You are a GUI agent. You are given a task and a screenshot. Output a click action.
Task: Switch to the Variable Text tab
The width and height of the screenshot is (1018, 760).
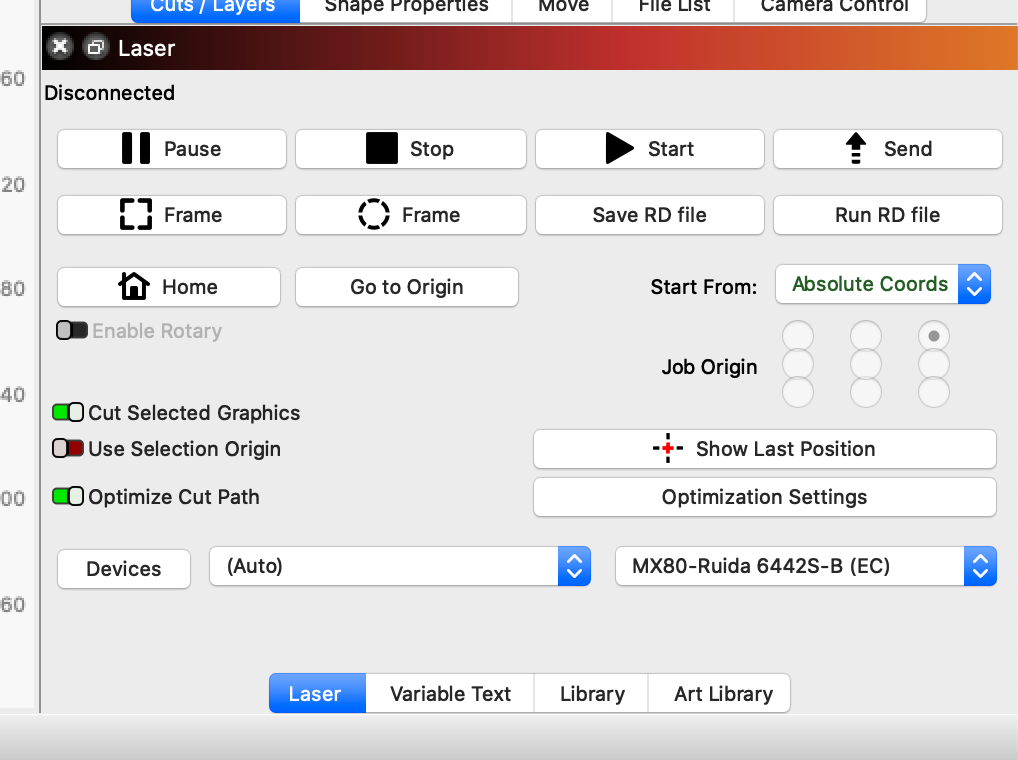pos(450,693)
